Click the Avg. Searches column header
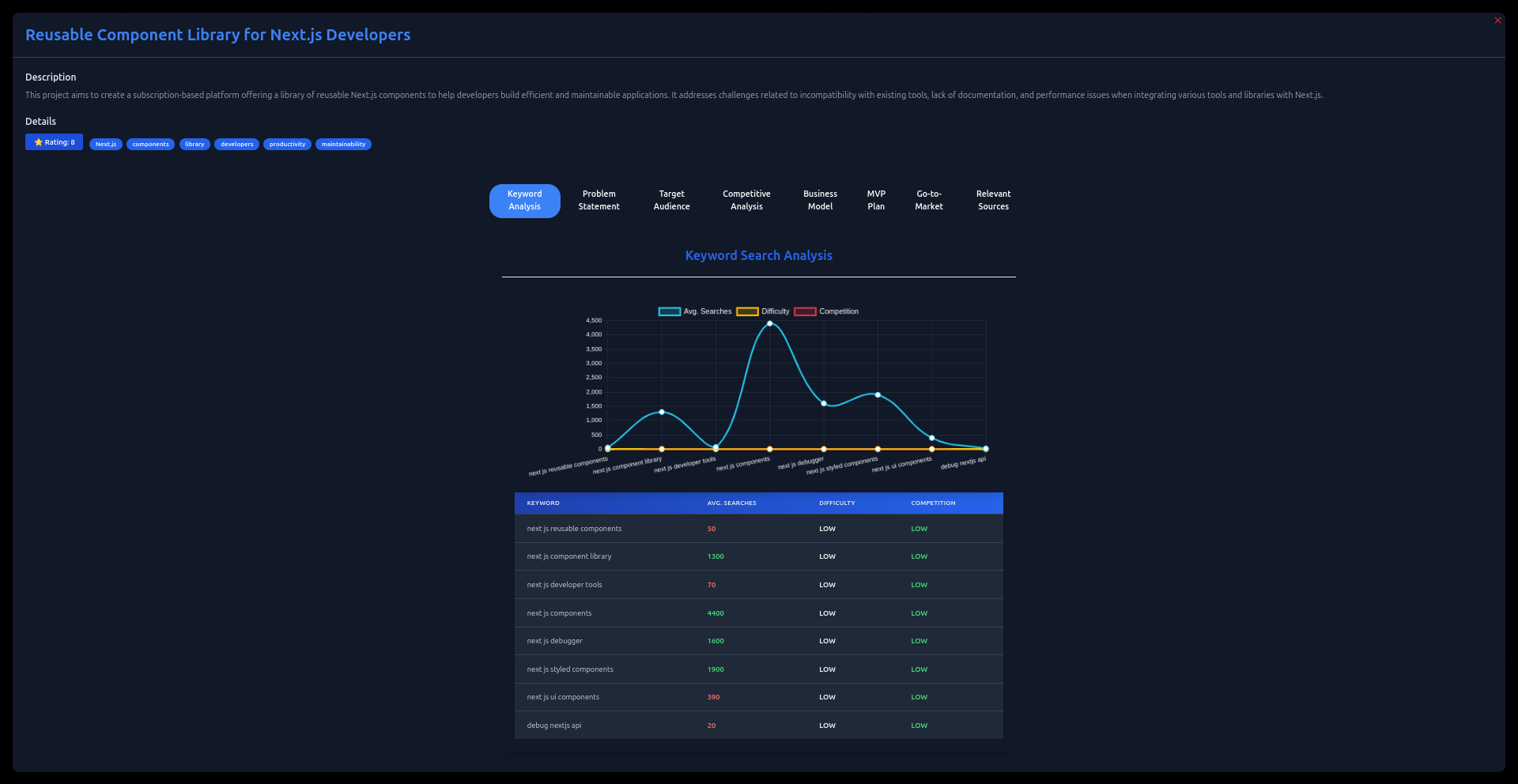Screen dimensions: 1518x784 click(731, 503)
